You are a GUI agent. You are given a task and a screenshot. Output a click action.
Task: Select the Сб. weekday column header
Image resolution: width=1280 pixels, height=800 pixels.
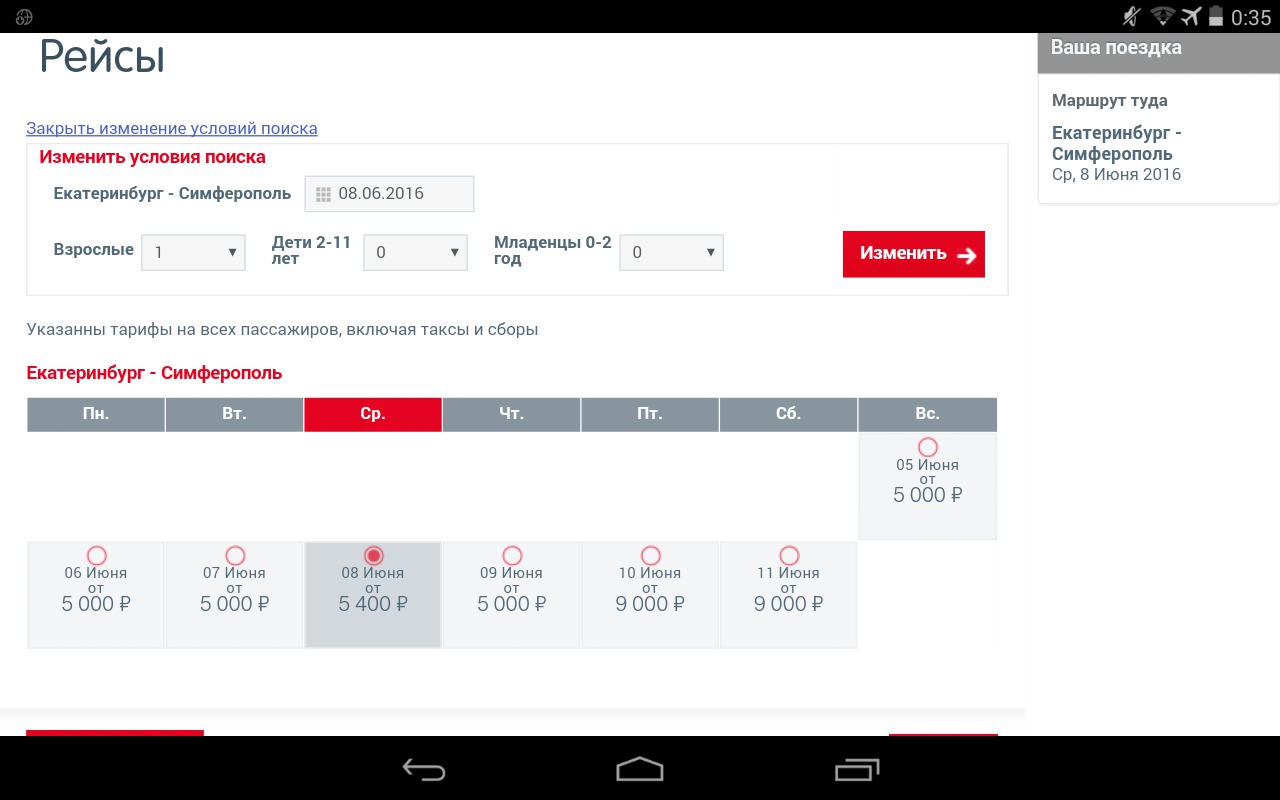[788, 414]
